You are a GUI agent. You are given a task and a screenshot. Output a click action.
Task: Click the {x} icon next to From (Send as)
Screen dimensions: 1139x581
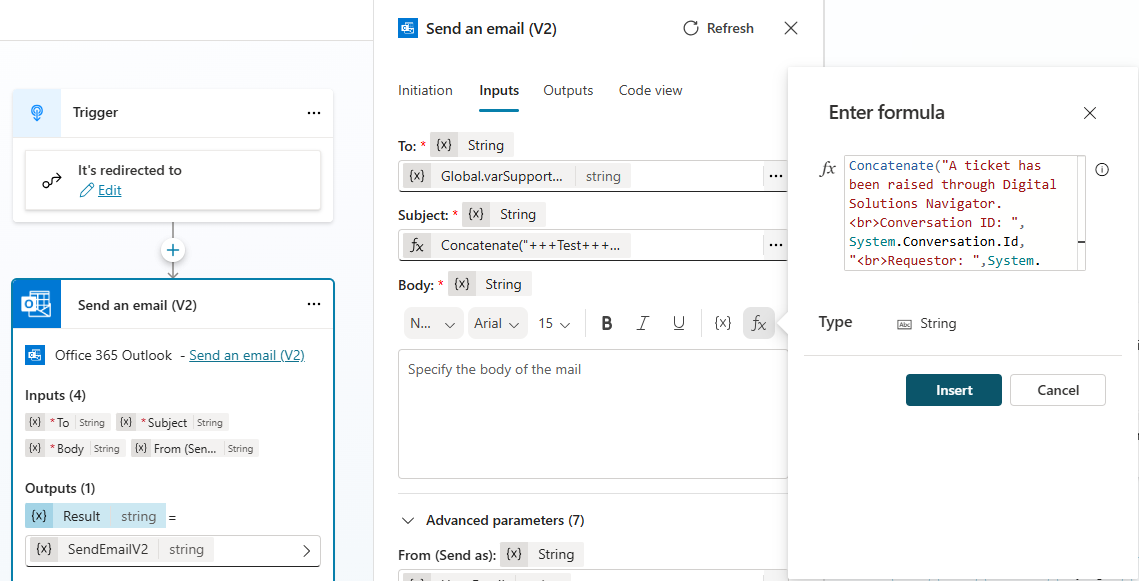pos(514,554)
